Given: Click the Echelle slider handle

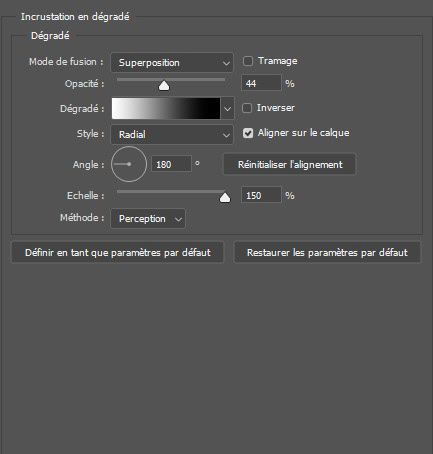Looking at the screenshot, I should pos(225,197).
